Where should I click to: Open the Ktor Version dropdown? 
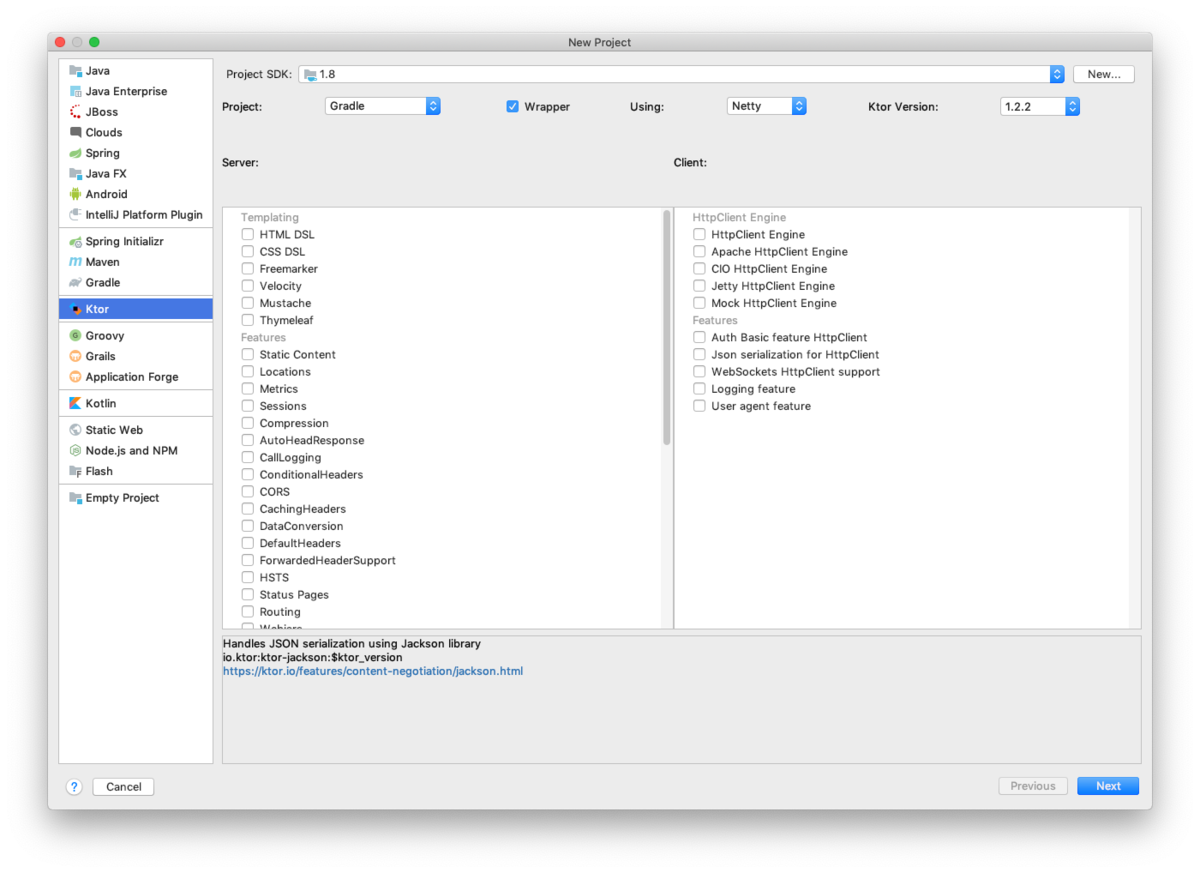click(1040, 106)
